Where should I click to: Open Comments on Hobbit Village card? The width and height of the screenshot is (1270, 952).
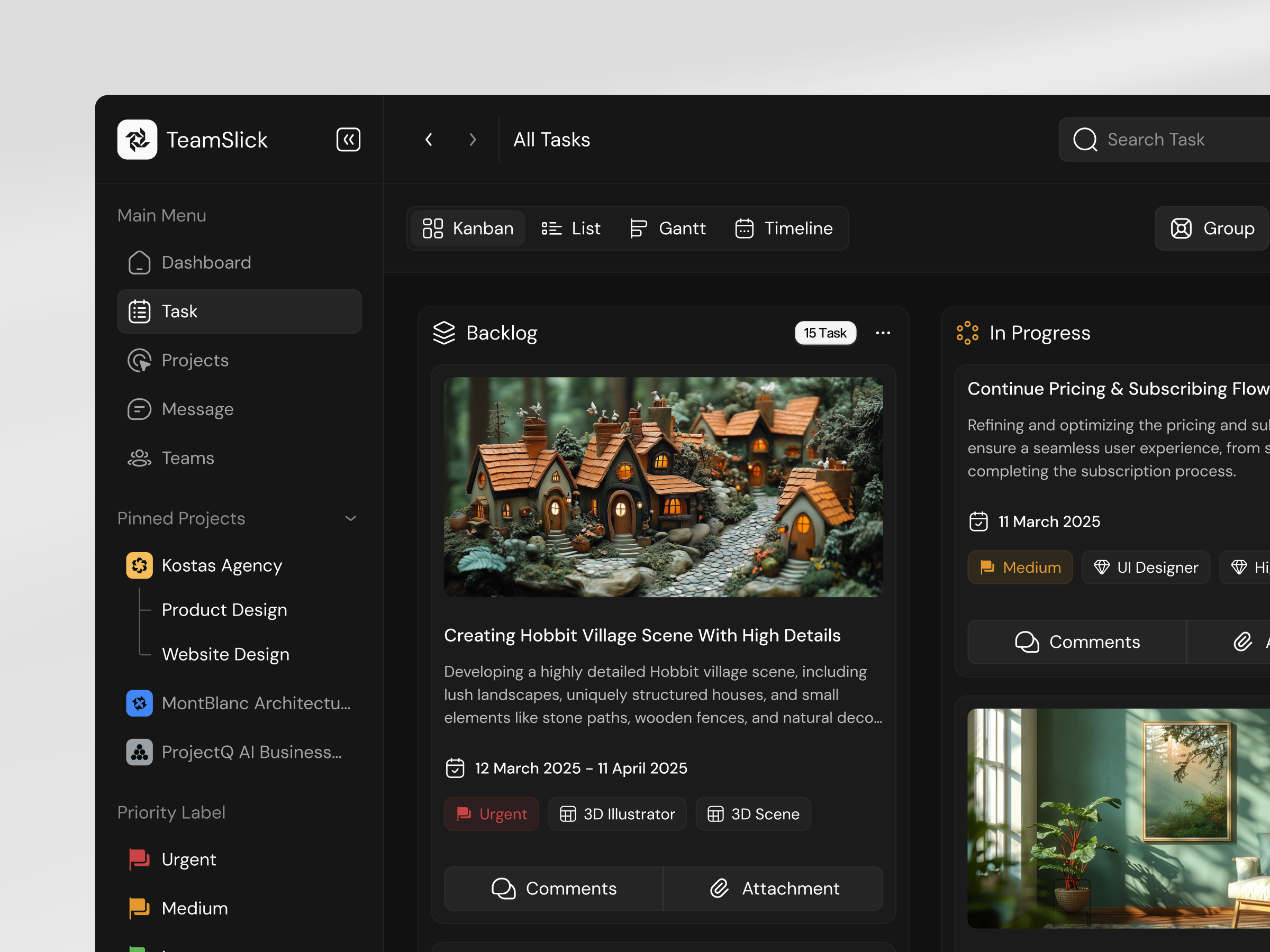pyautogui.click(x=554, y=889)
